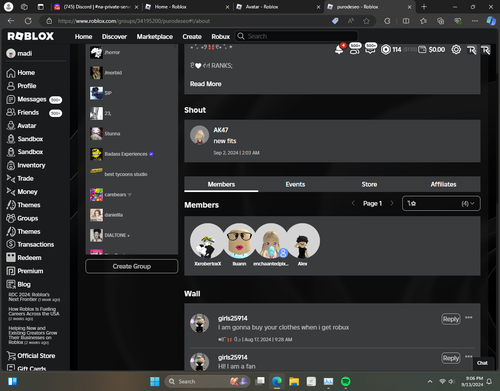Switch to the Discord browser tab
The image size is (500, 391).
(96, 7)
